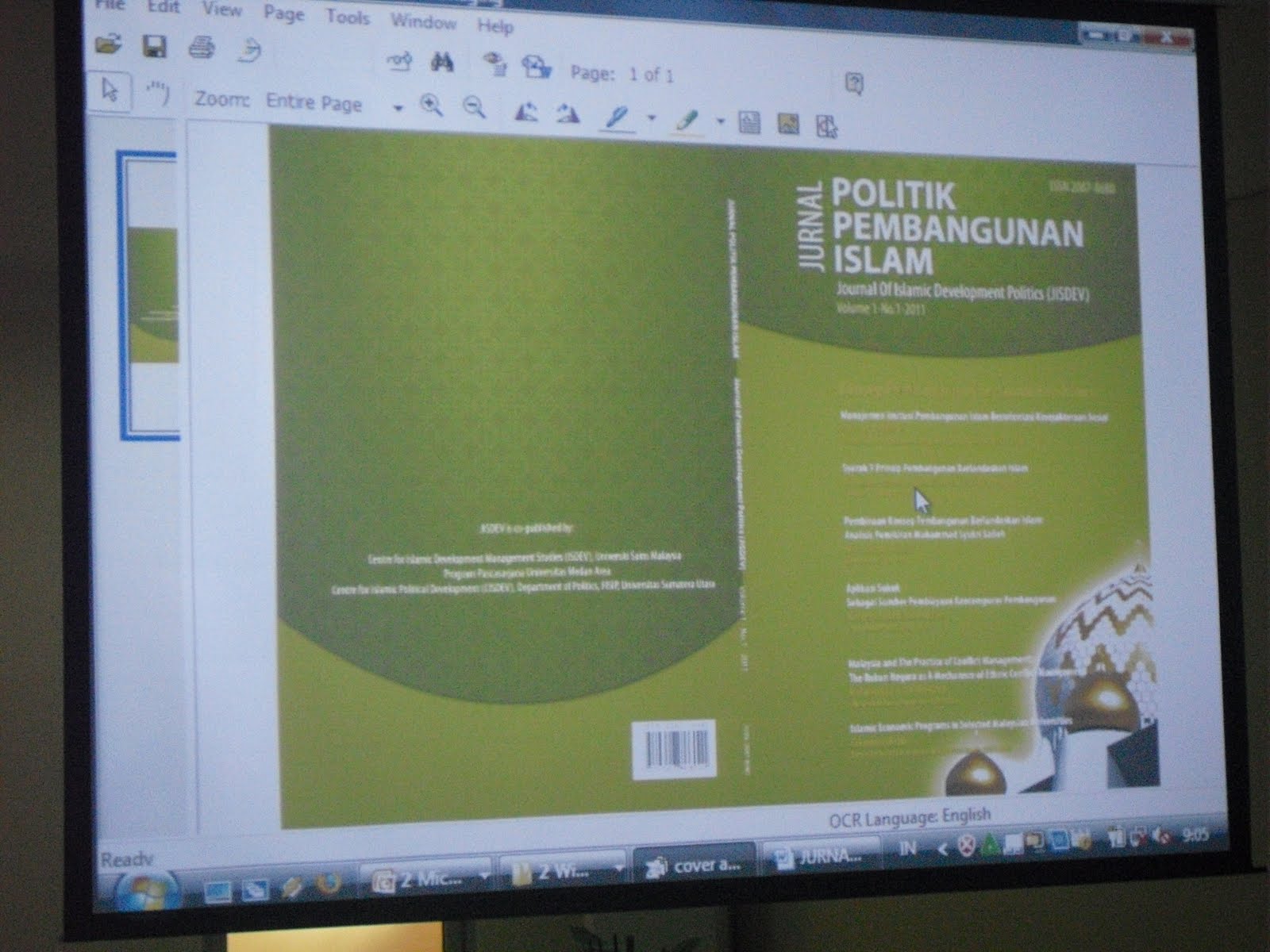Open the File menu
Screen dimensions: 1270x952
(x=110, y=4)
